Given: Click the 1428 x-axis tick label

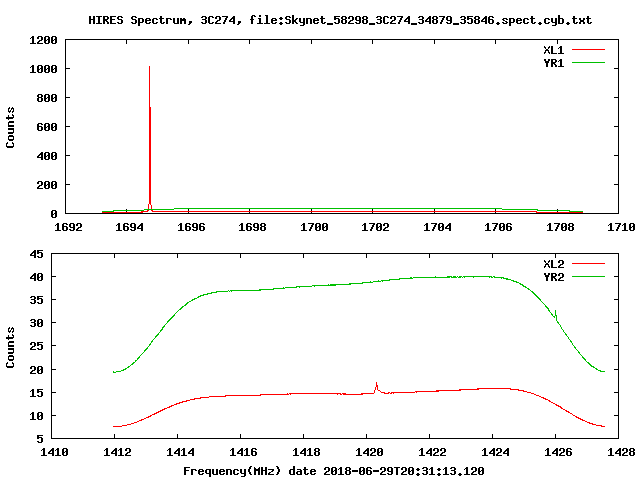Looking at the screenshot, I should click(621, 452).
